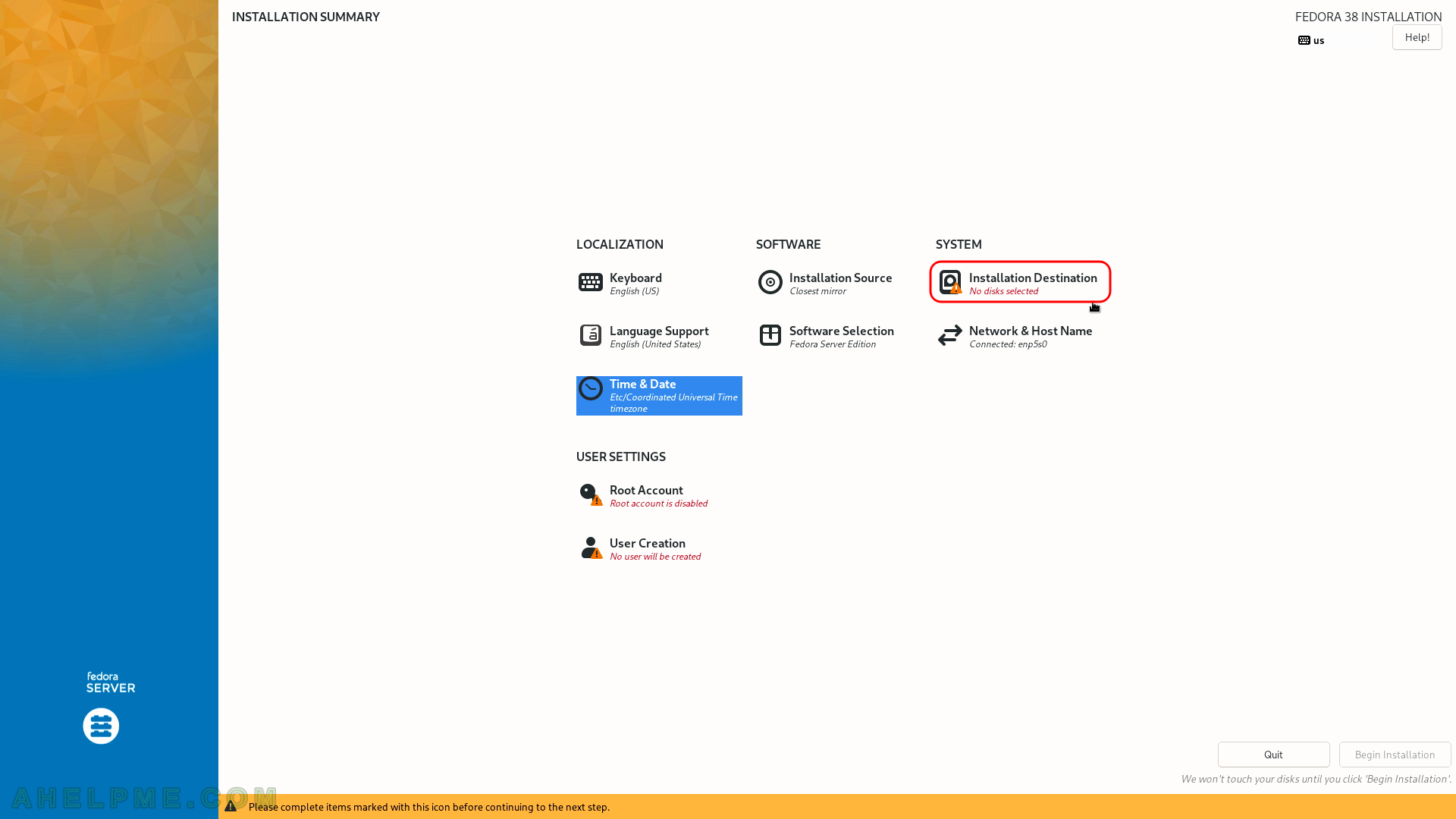Click 'English (US)' keyboard text
This screenshot has height=819, width=1456.
click(x=634, y=291)
